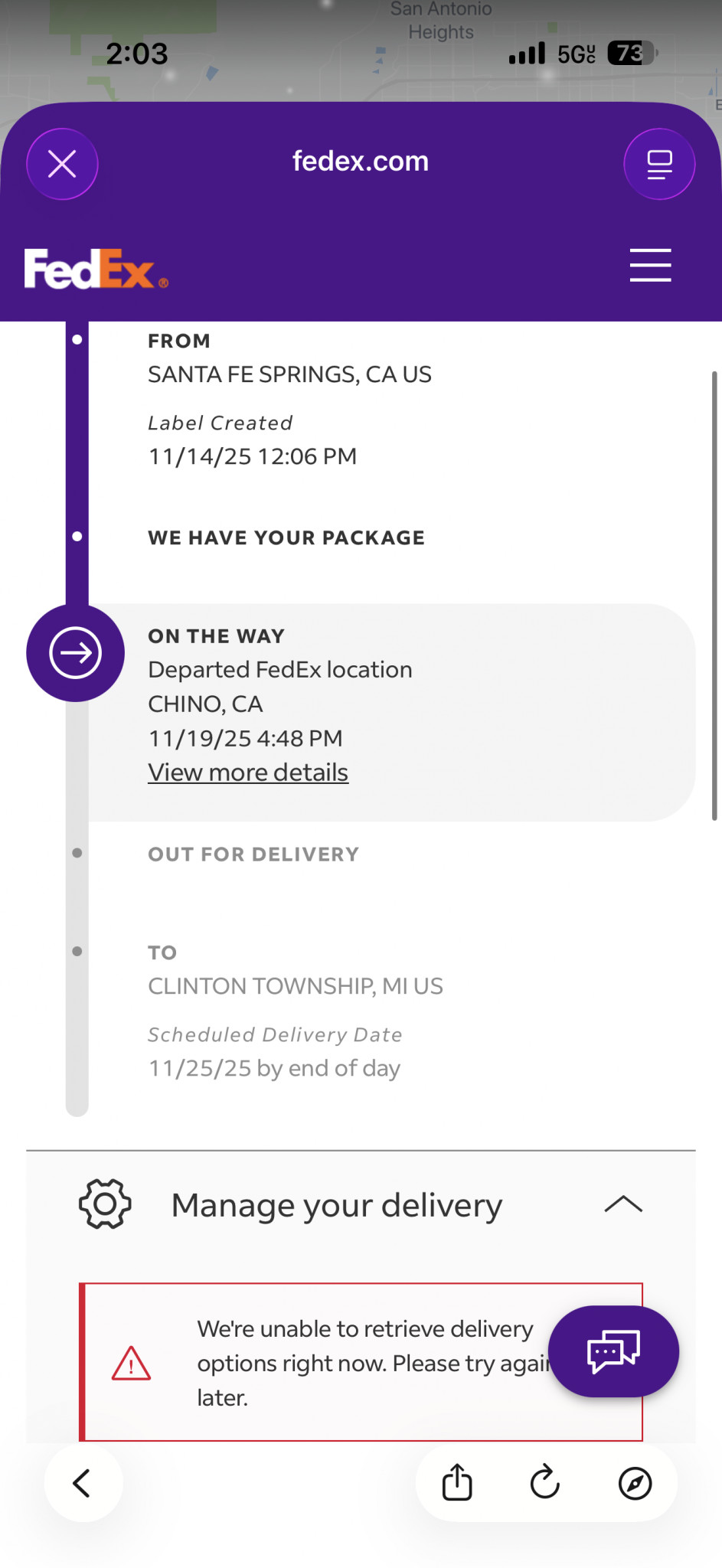Close the fedex.com browser sheet
The height and width of the screenshot is (1568, 722).
click(62, 164)
